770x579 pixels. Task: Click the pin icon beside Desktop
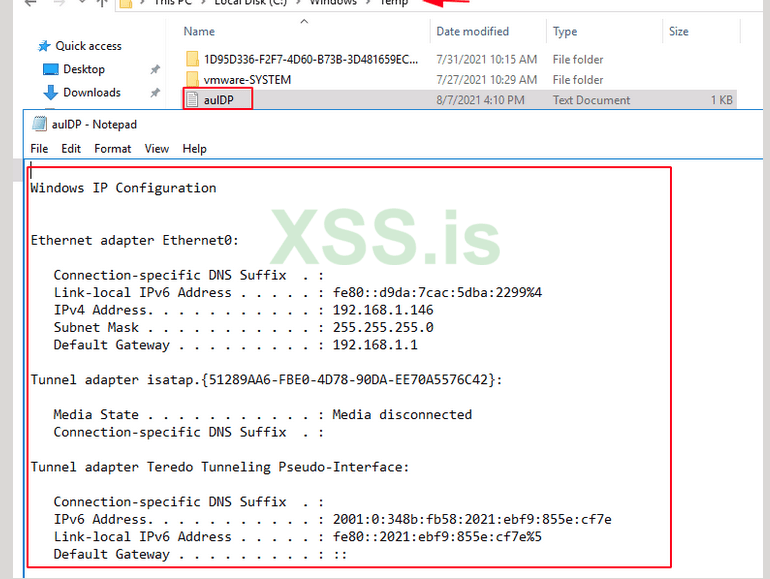(155, 69)
